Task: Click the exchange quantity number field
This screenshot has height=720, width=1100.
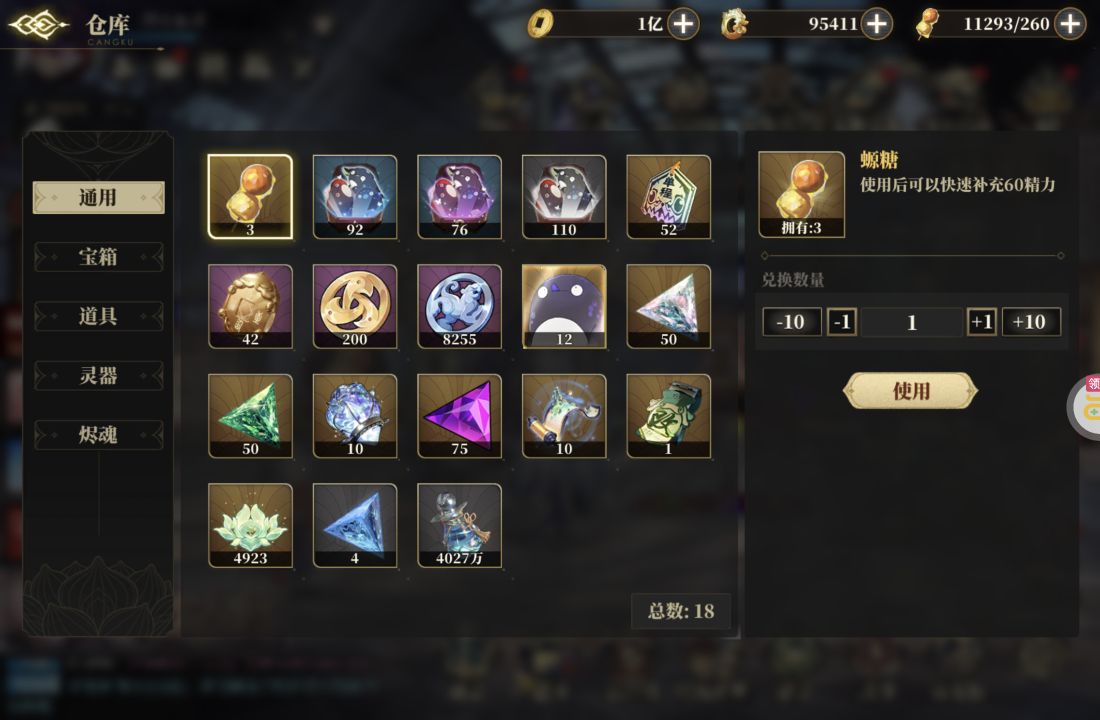Action: click(911, 322)
